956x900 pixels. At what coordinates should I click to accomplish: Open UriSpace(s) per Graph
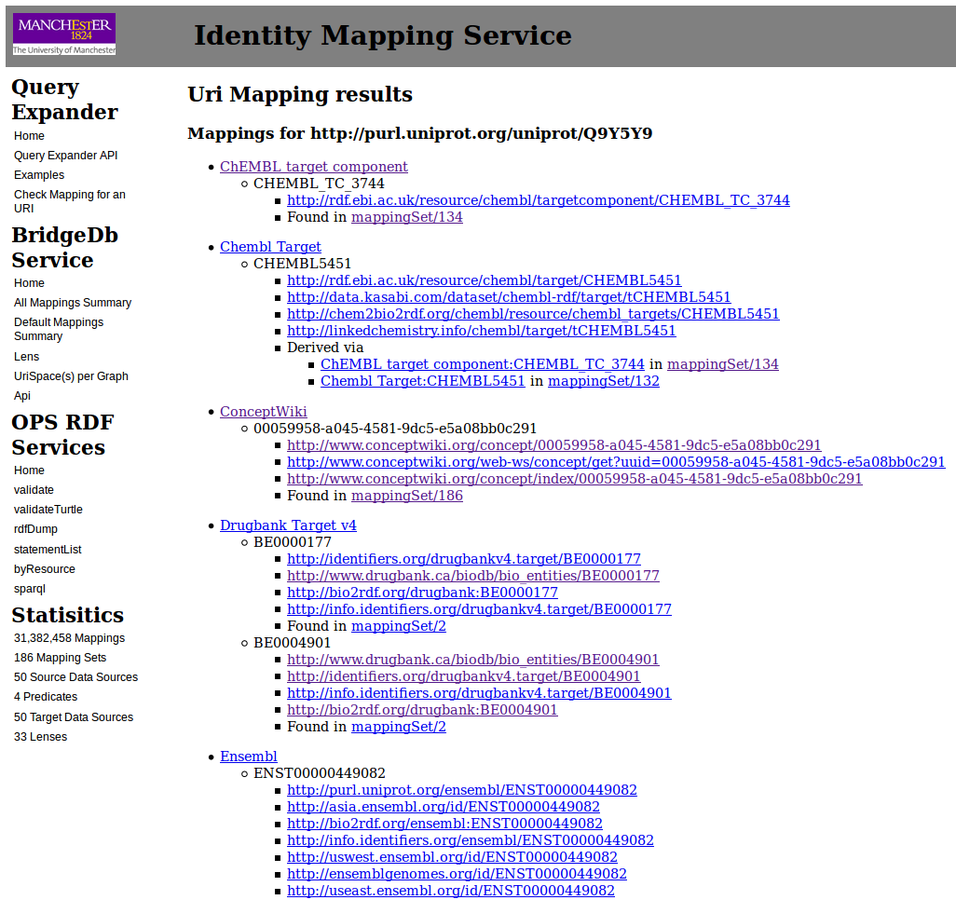click(x=71, y=376)
